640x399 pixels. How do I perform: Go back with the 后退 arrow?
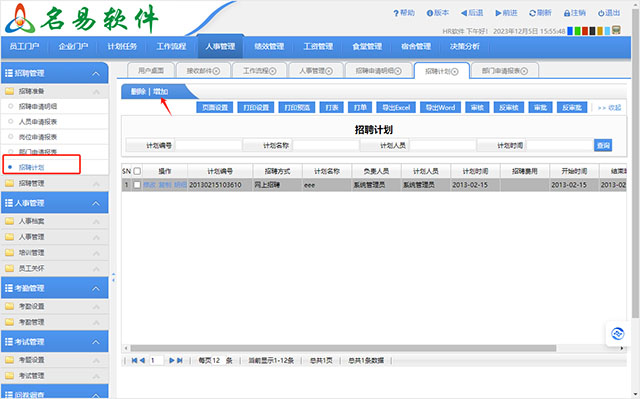(472, 13)
